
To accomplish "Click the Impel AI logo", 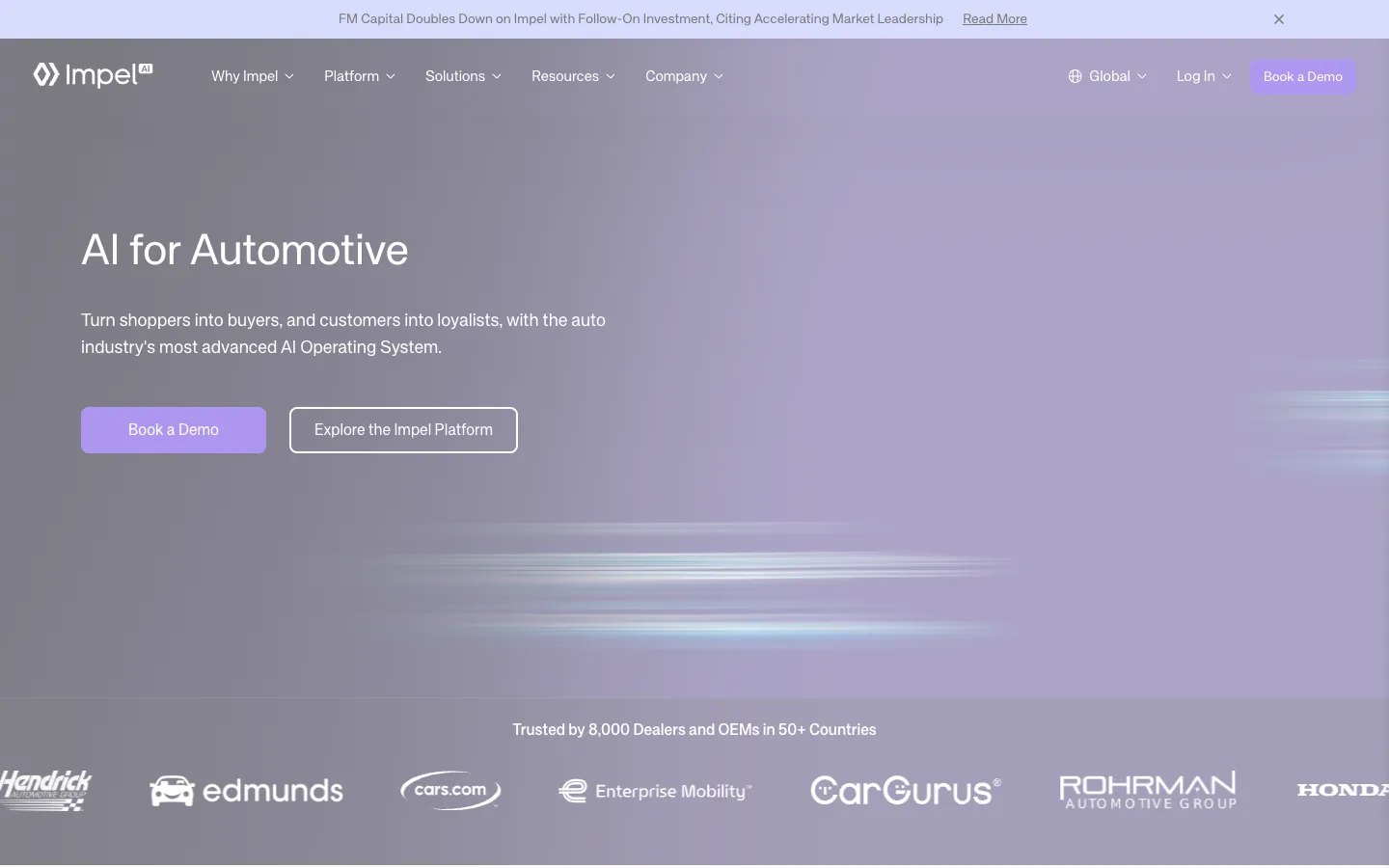I will pyautogui.click(x=93, y=75).
